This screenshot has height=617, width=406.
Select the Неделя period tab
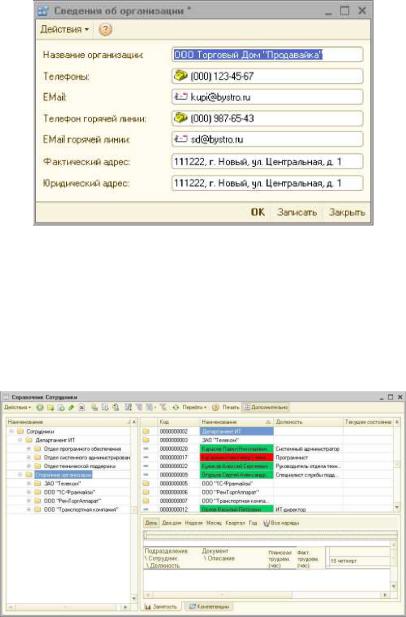click(194, 523)
